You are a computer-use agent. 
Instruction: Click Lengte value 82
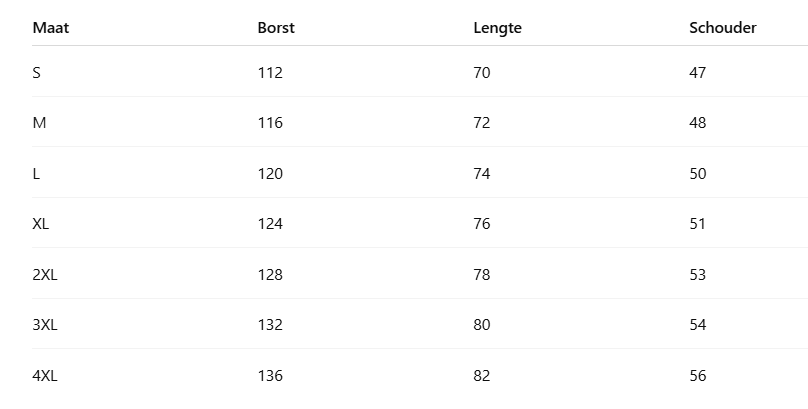(x=482, y=376)
